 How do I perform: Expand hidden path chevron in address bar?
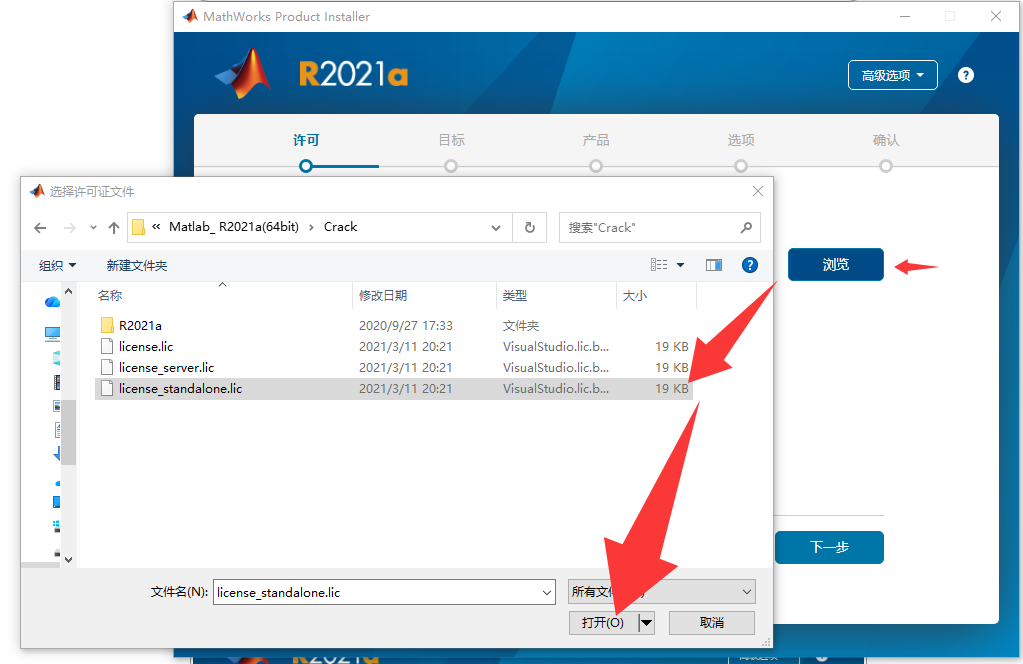tap(156, 227)
